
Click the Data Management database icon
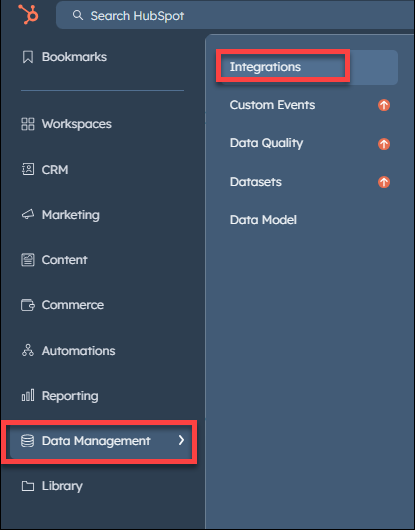click(27, 441)
